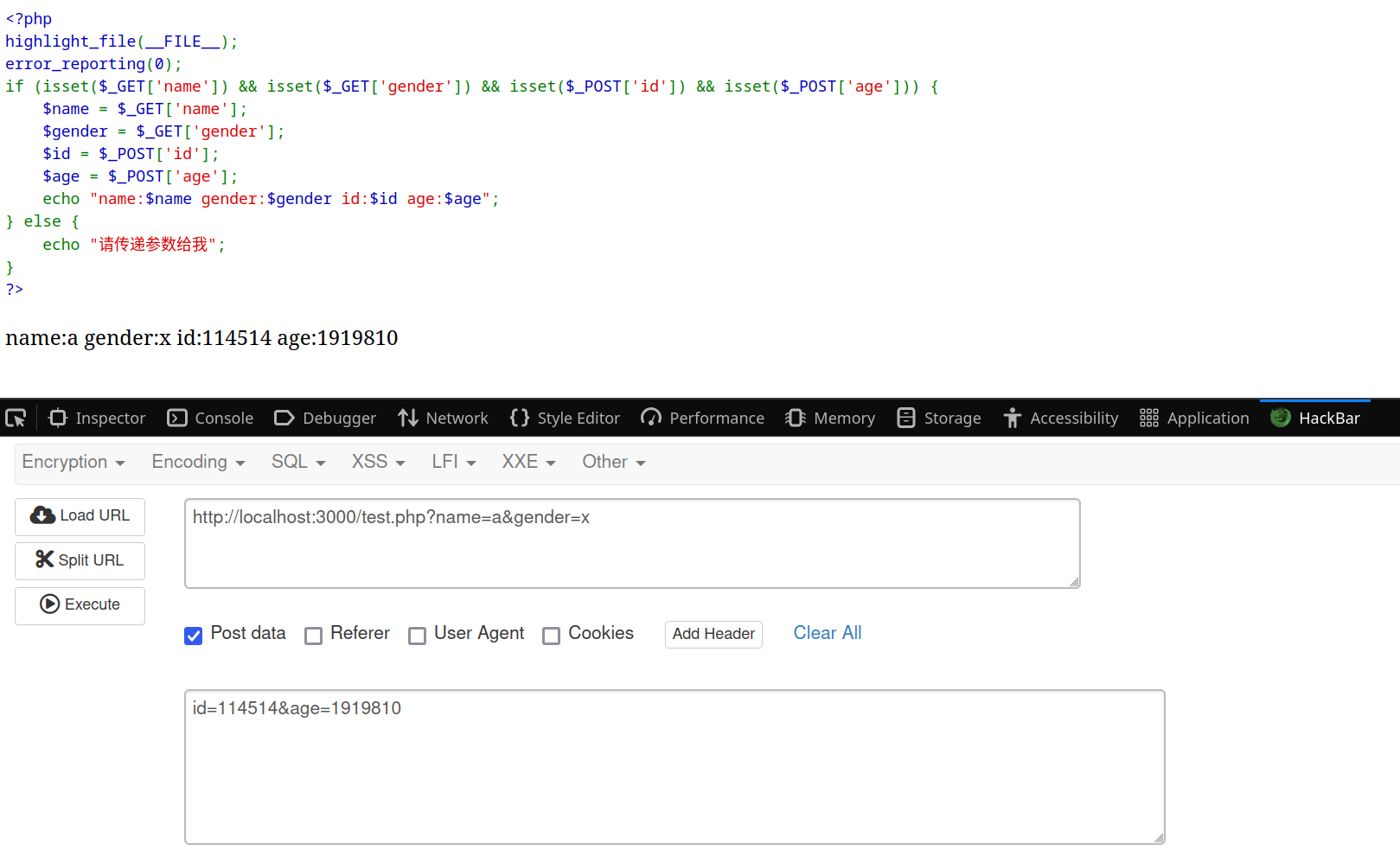1400x863 pixels.
Task: Click the element picker icon in devtools
Action: point(16,419)
